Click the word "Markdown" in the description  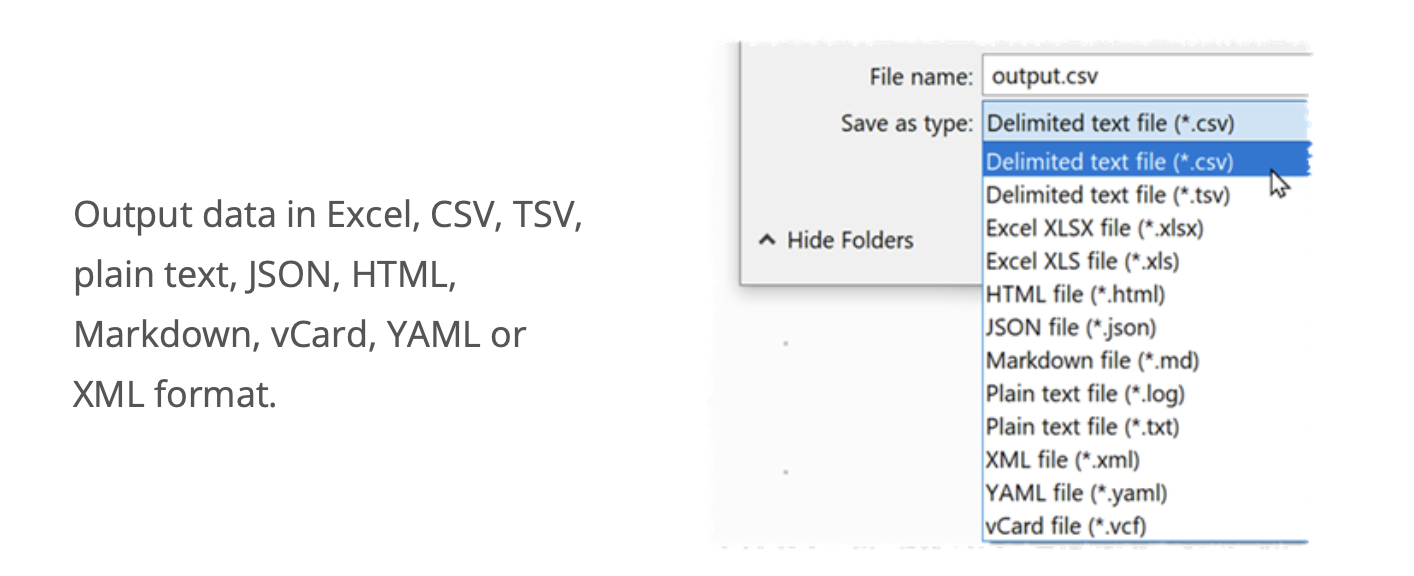tap(164, 335)
